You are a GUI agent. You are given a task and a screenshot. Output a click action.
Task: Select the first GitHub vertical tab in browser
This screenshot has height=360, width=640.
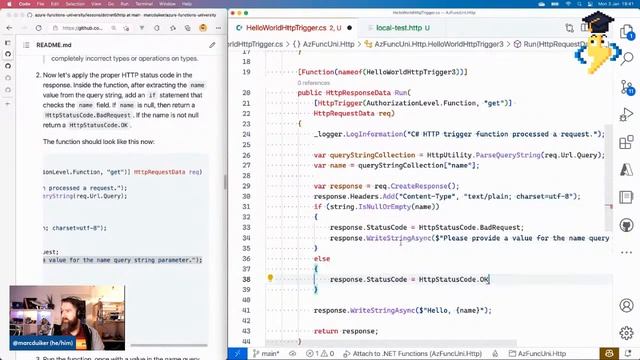[x=8, y=54]
